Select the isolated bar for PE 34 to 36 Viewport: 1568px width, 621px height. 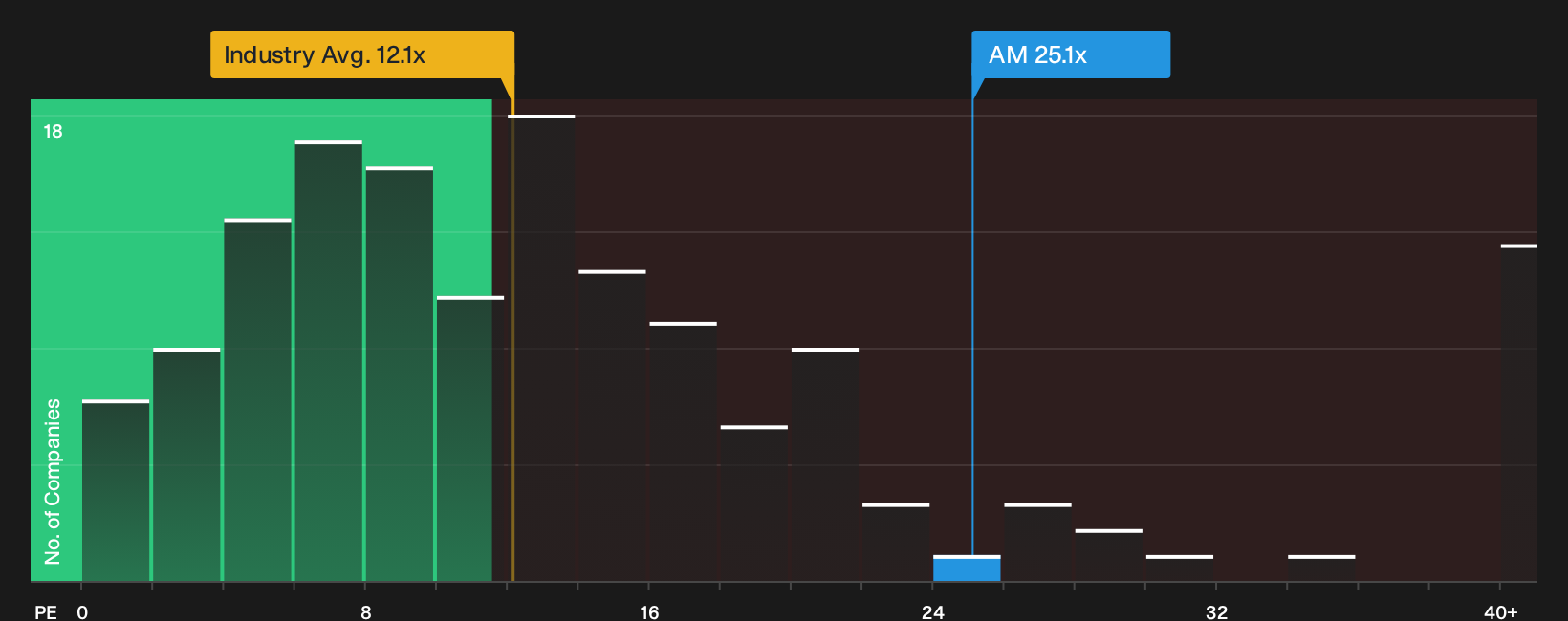[x=1321, y=568]
